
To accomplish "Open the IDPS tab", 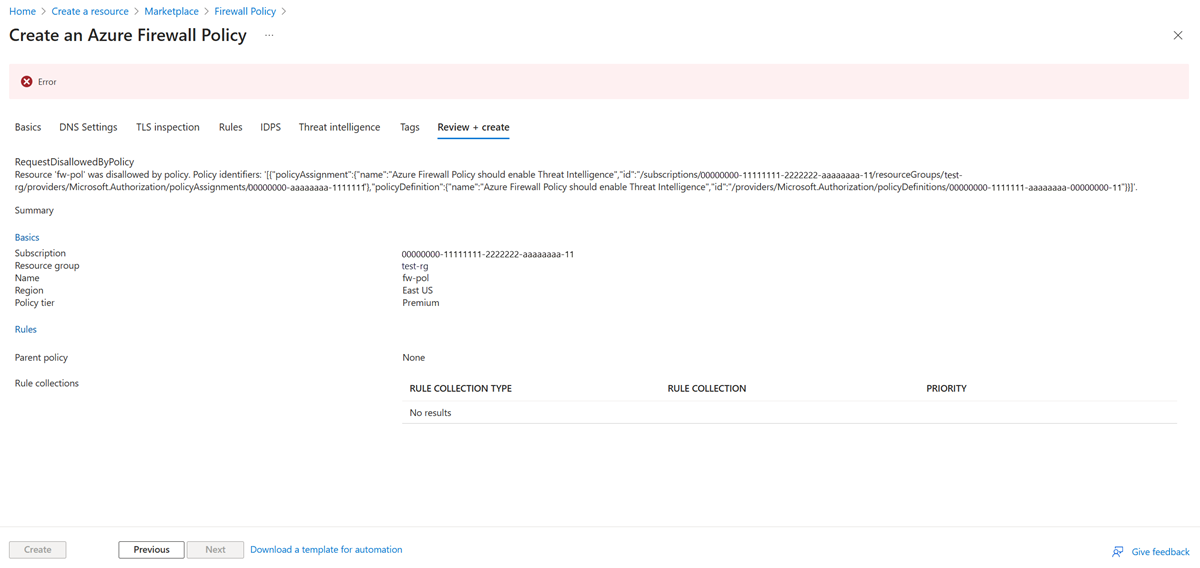I will pos(270,127).
